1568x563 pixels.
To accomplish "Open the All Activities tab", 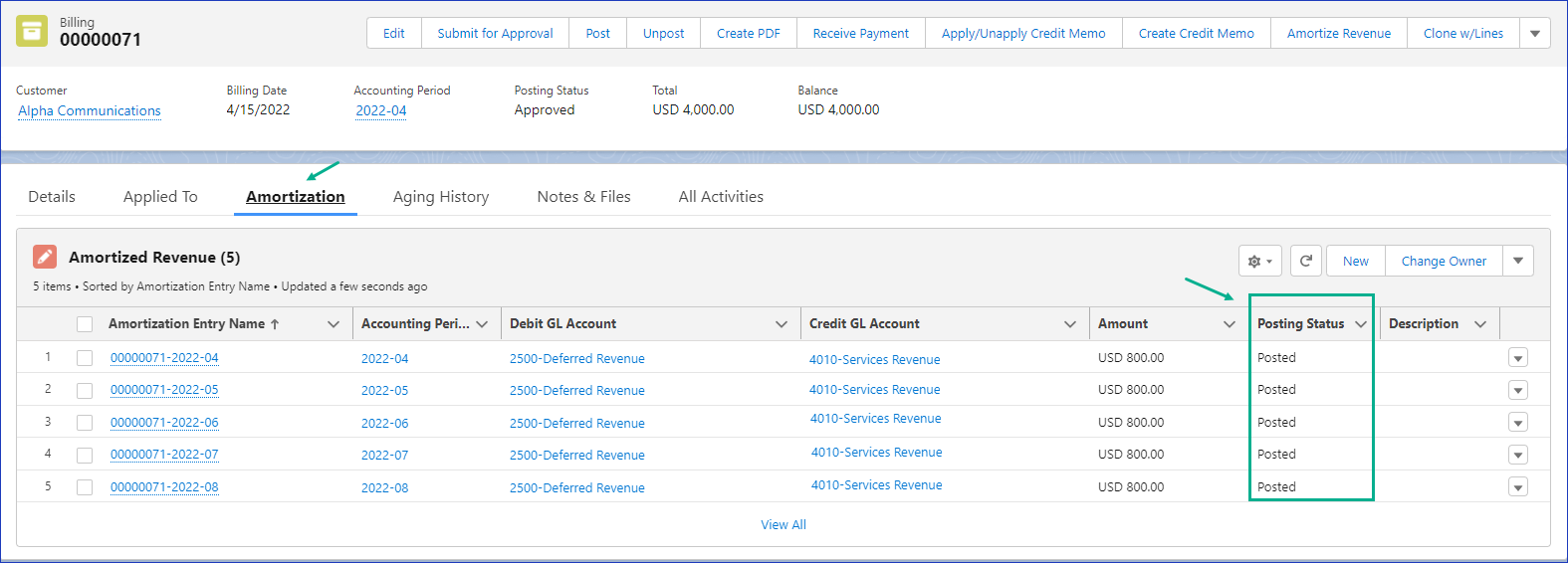I will pyautogui.click(x=721, y=197).
